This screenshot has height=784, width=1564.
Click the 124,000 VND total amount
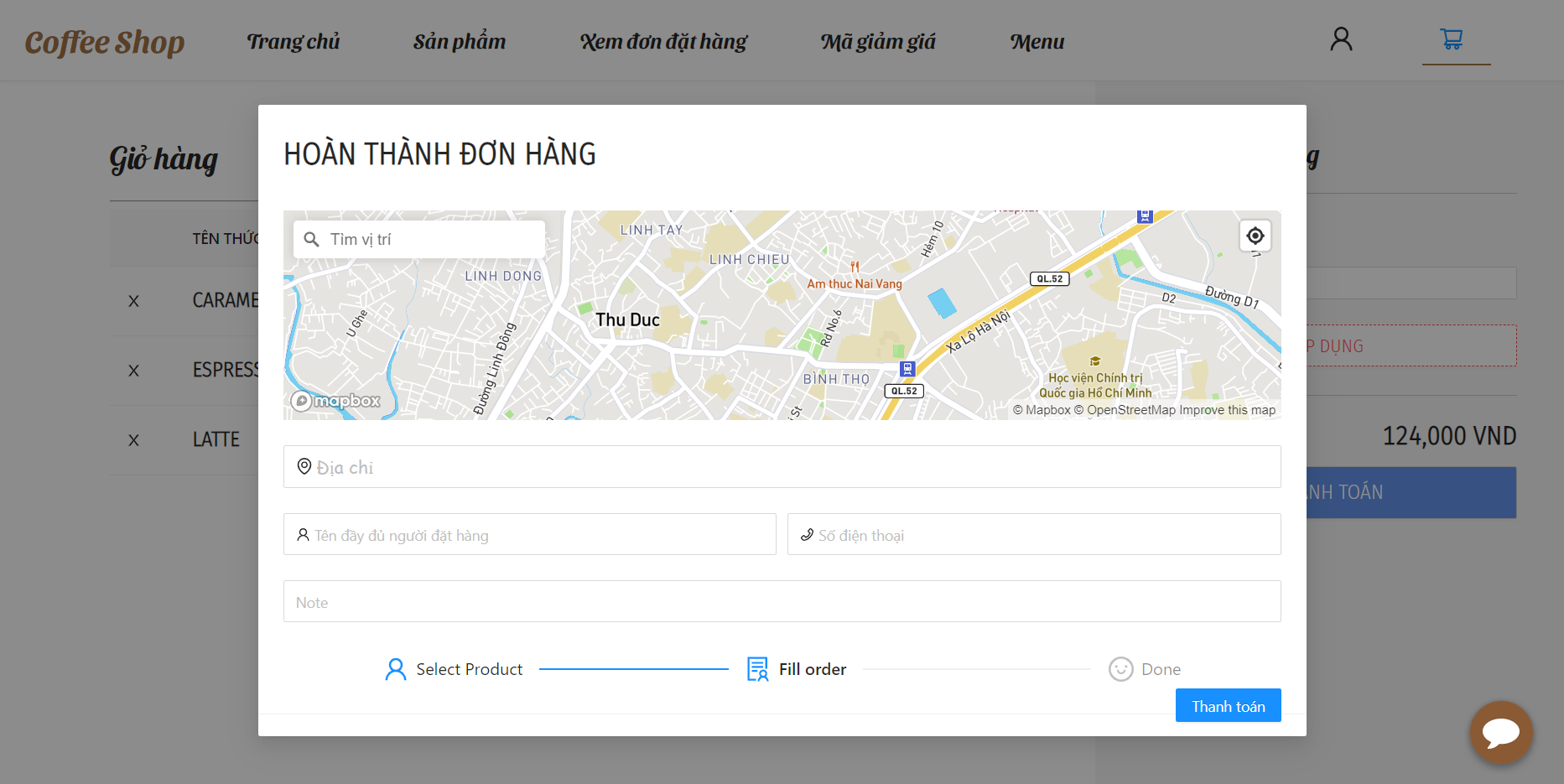[x=1449, y=436]
